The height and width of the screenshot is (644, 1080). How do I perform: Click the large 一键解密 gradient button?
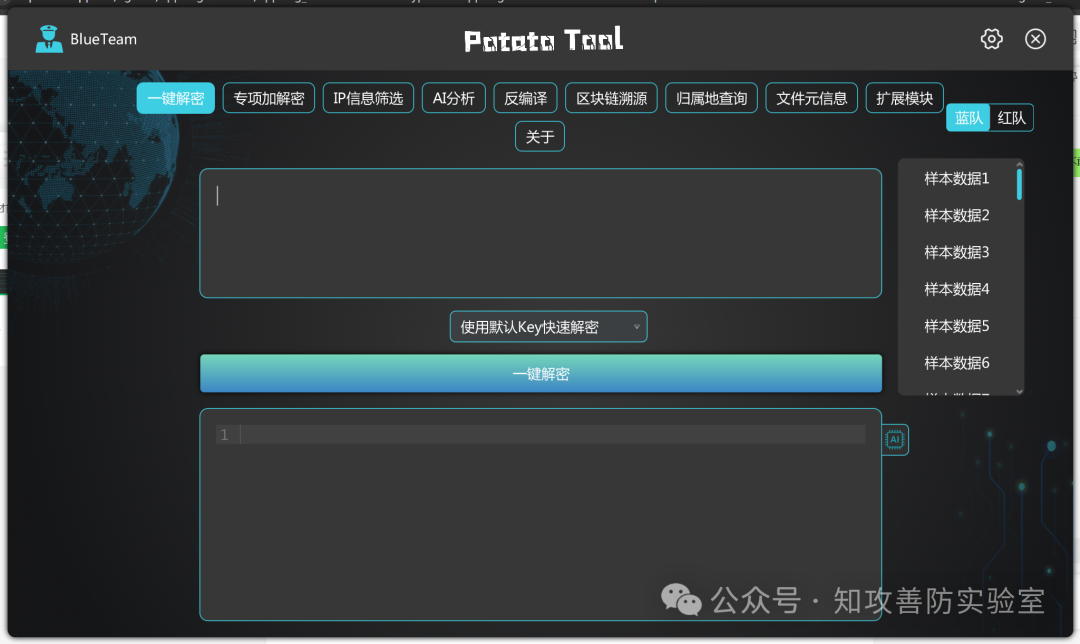[x=541, y=373]
